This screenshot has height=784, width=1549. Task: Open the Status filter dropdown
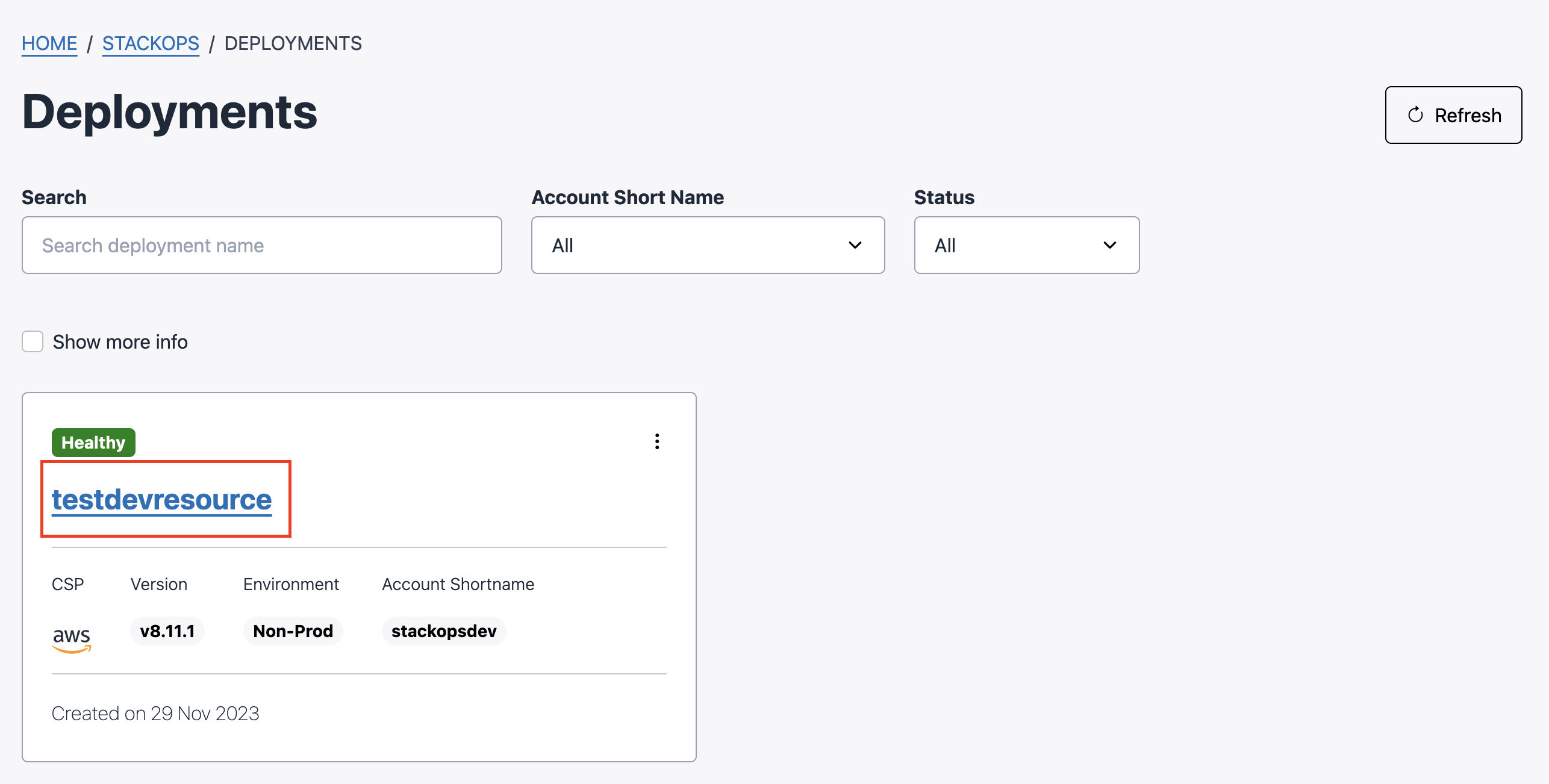(x=1026, y=245)
